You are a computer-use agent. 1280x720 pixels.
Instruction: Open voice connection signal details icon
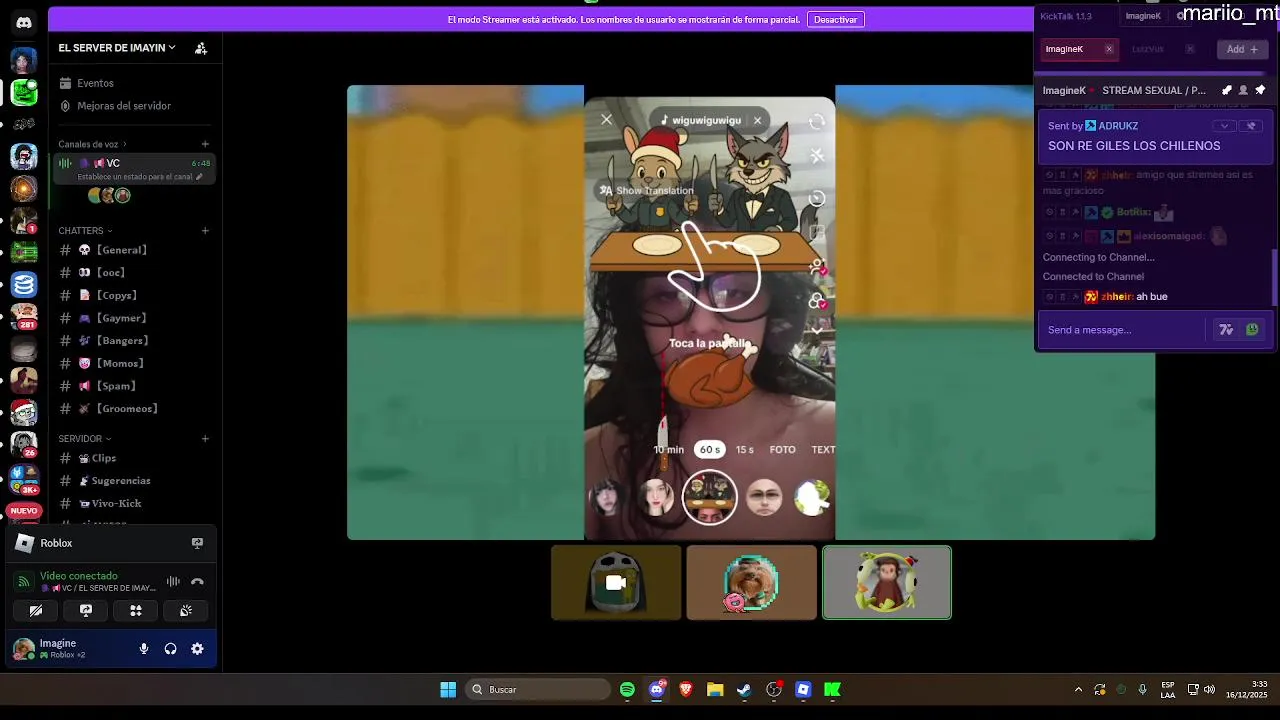pyautogui.click(x=23, y=581)
